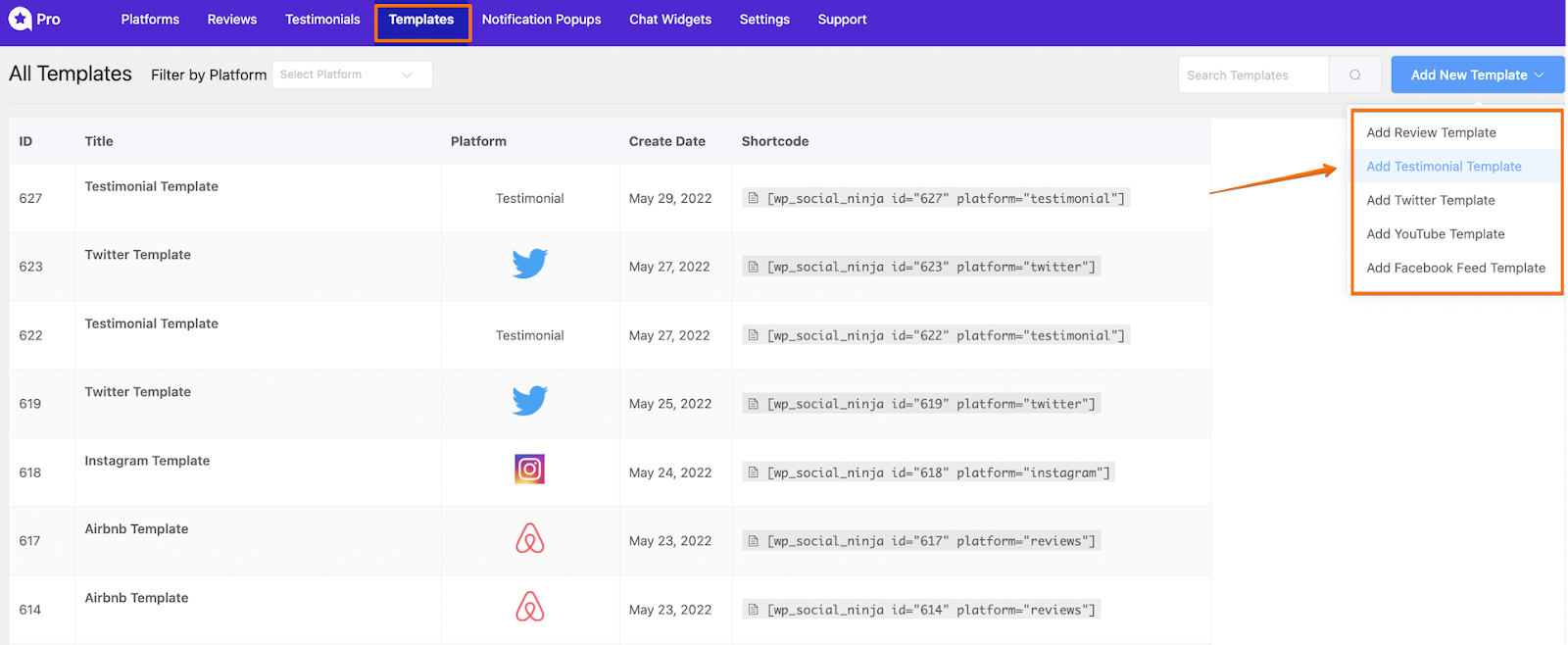Image resolution: width=1568 pixels, height=645 pixels.
Task: Expand the Add New Template dropdown button
Action: coord(1477,74)
